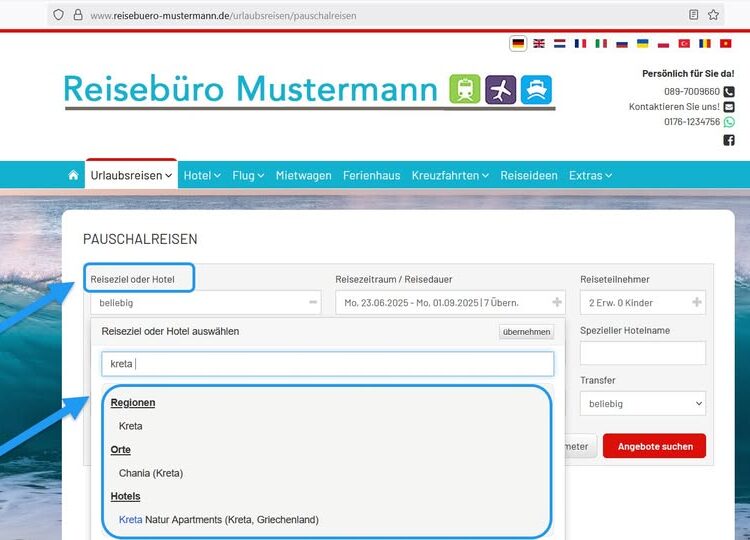Choose Kreta Natur Apartments hotel suggestion
Image resolution: width=750 pixels, height=540 pixels.
219,519
